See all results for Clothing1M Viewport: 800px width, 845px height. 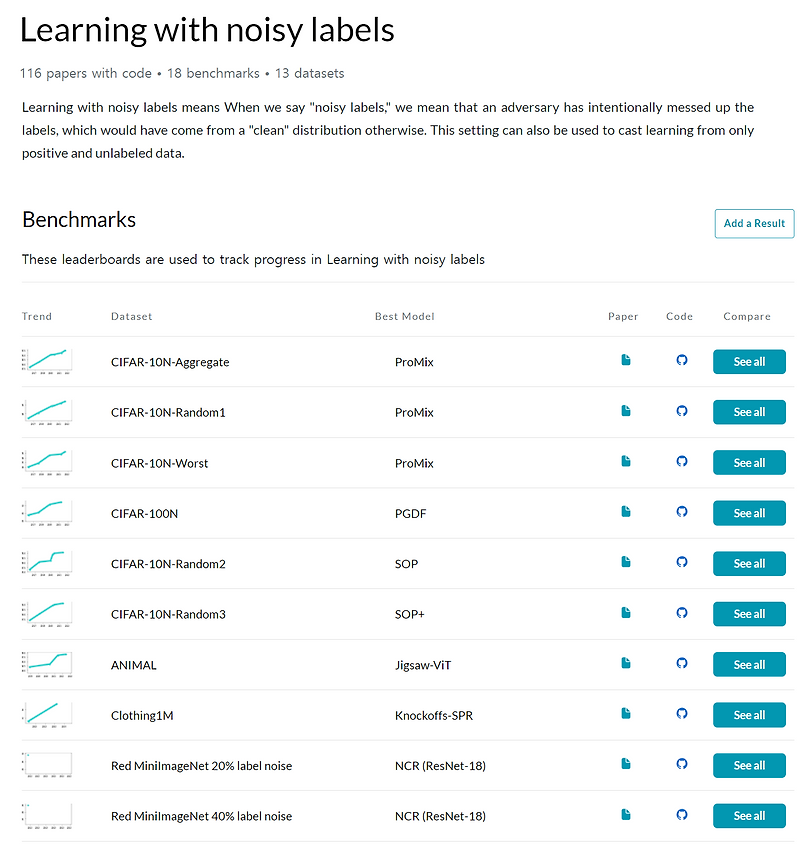[749, 714]
